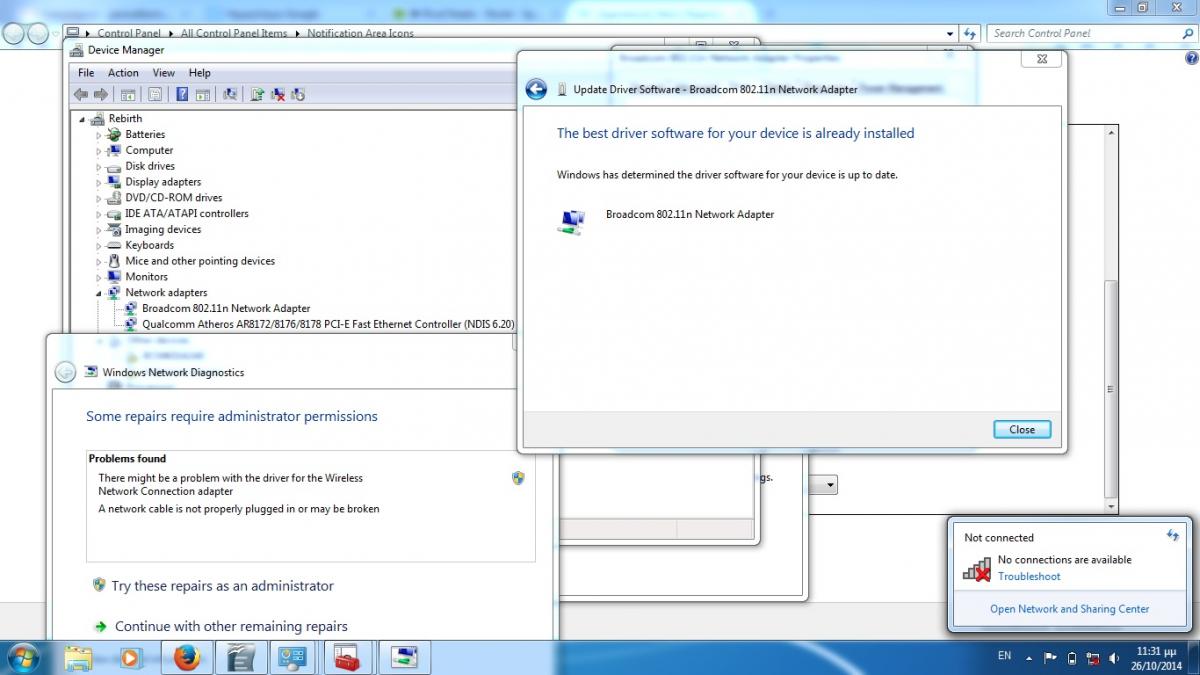Screen dimensions: 1200x675
Task: Click the Action Pane toolbar icon in Device Manager
Action: coord(203,94)
